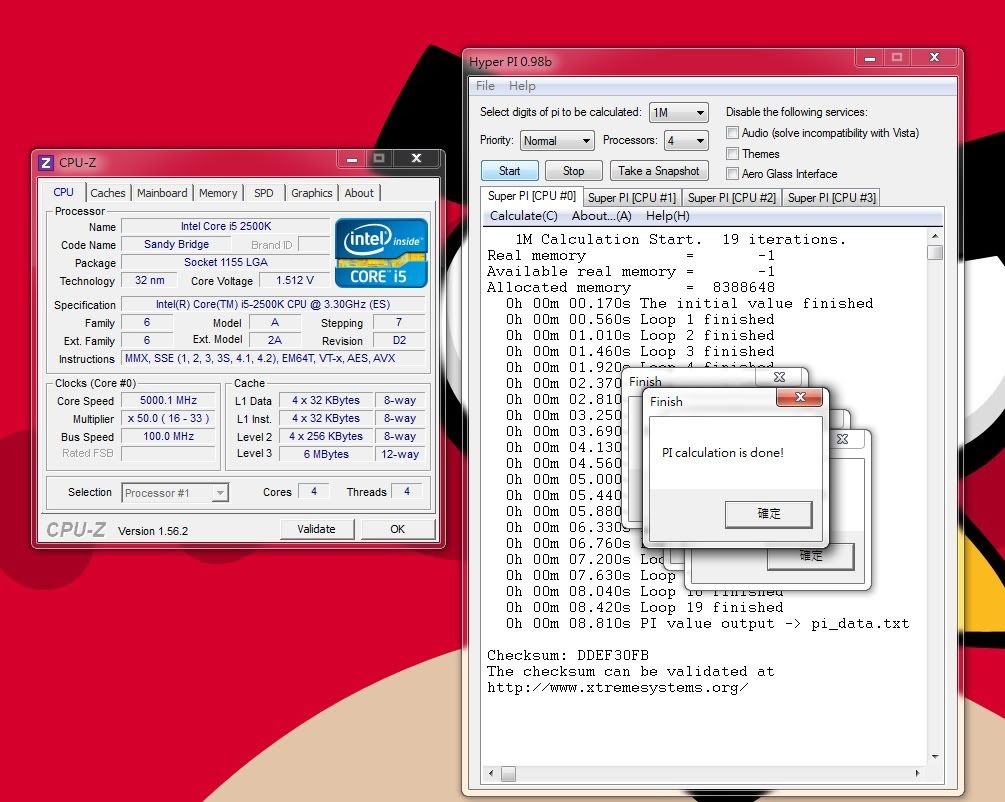The width and height of the screenshot is (1005, 802).
Task: Enable the Audio service disable checkbox
Action: click(733, 133)
